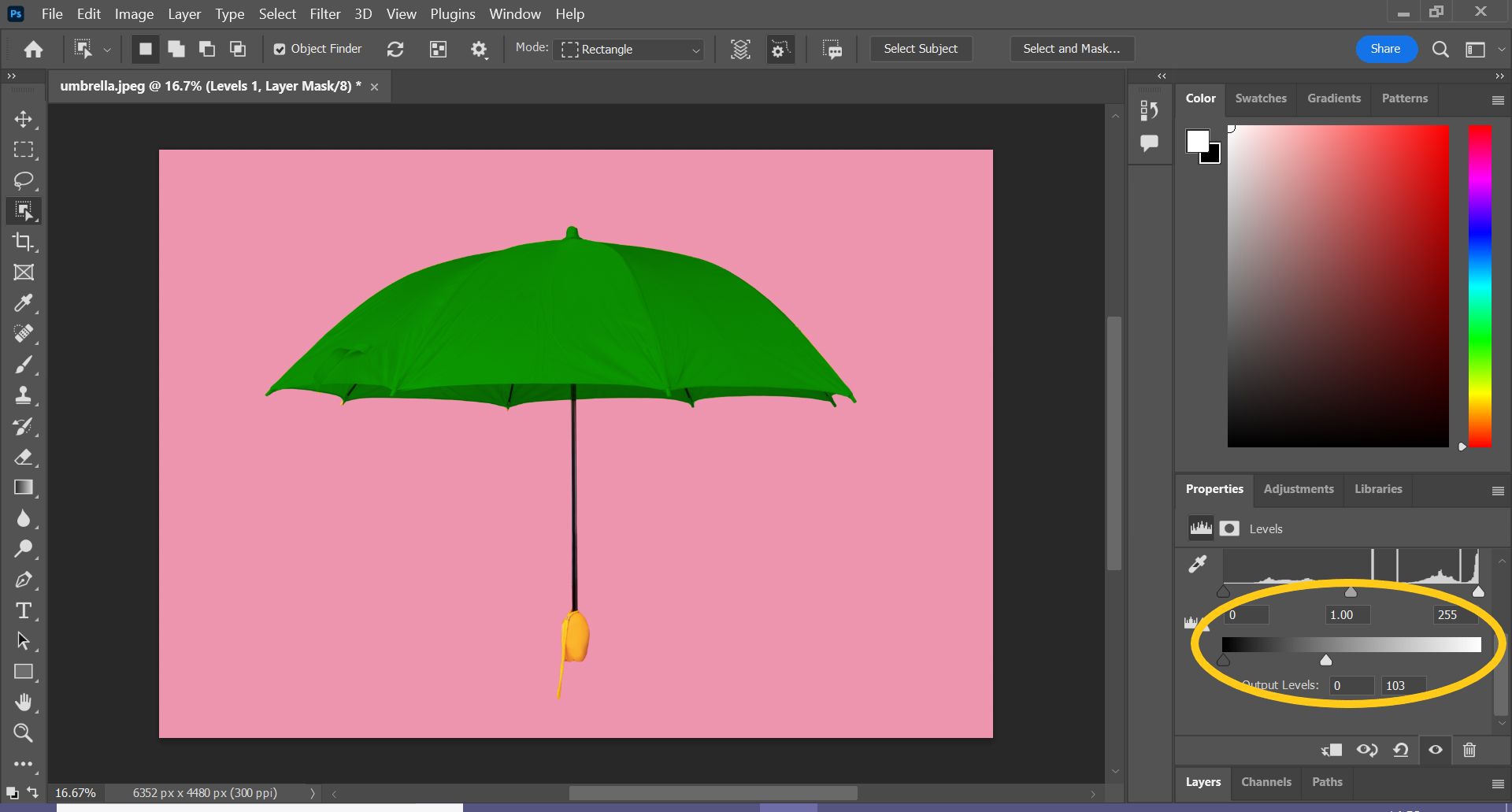The width and height of the screenshot is (1512, 812).
Task: Select the Frame tool
Action: pos(24,273)
